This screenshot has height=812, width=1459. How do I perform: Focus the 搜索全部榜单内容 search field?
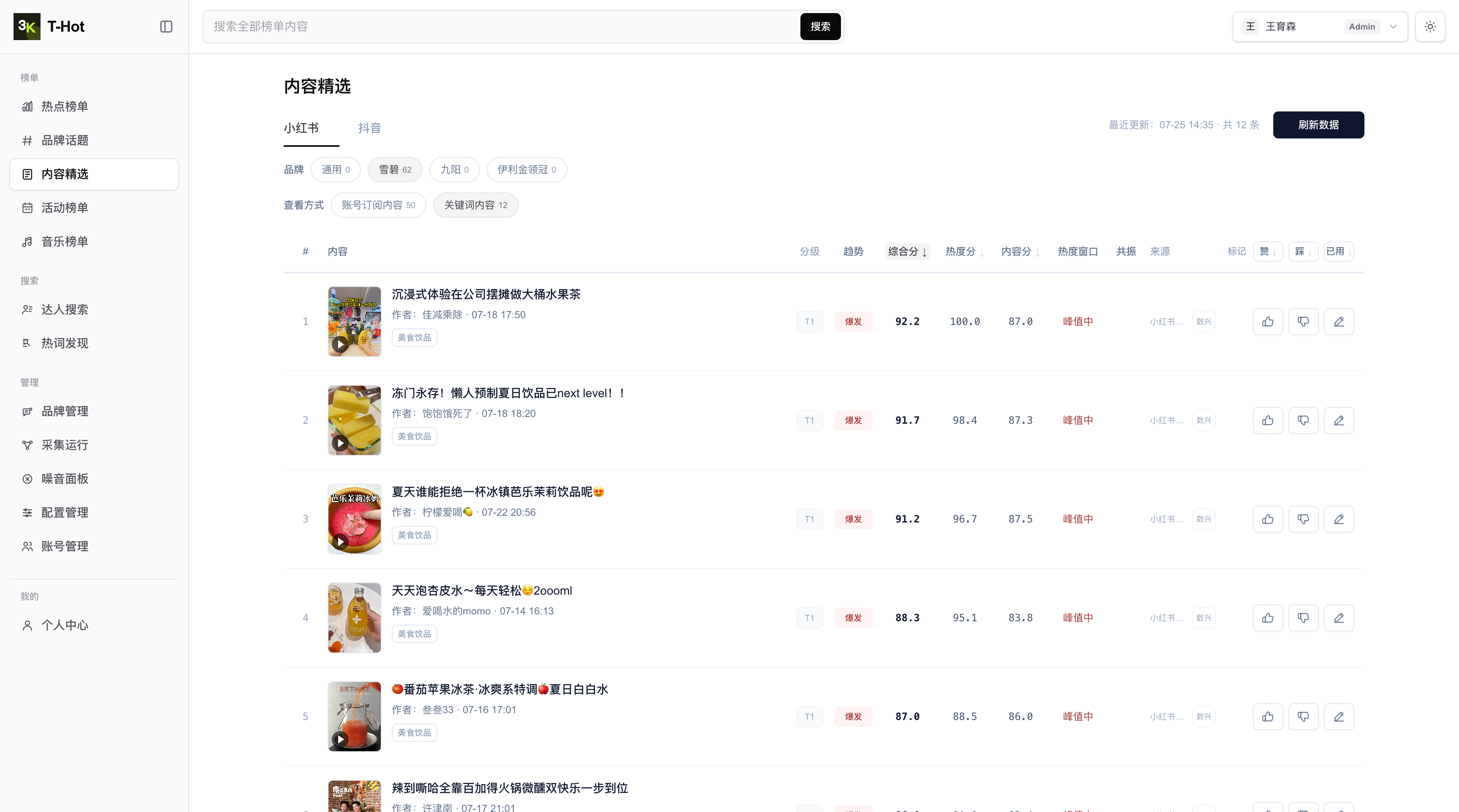[x=501, y=27]
